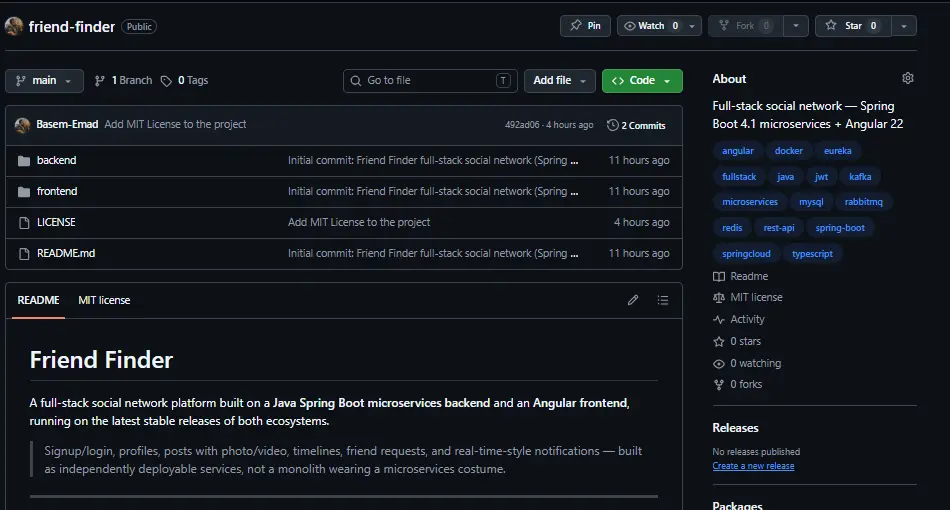Switch to the README tab
The image size is (950, 510).
click(38, 300)
